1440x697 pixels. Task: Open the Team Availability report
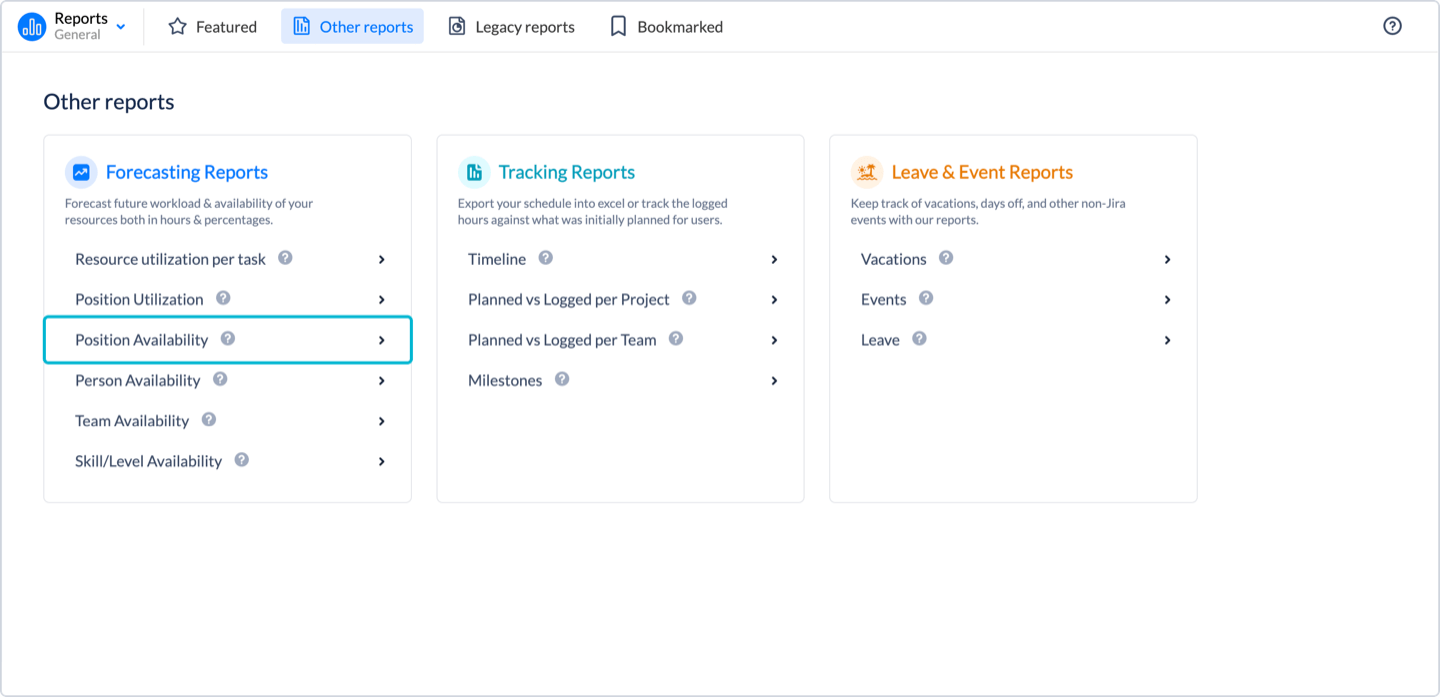pos(132,421)
